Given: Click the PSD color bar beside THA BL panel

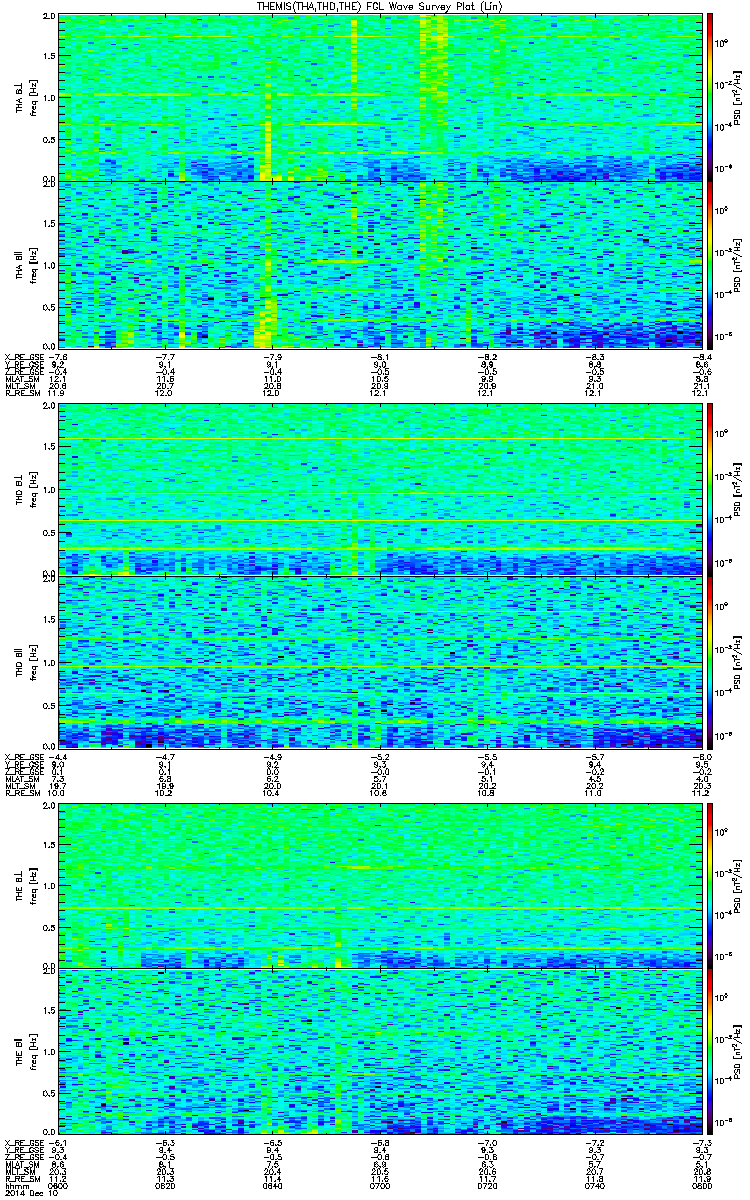Looking at the screenshot, I should tap(711, 97).
